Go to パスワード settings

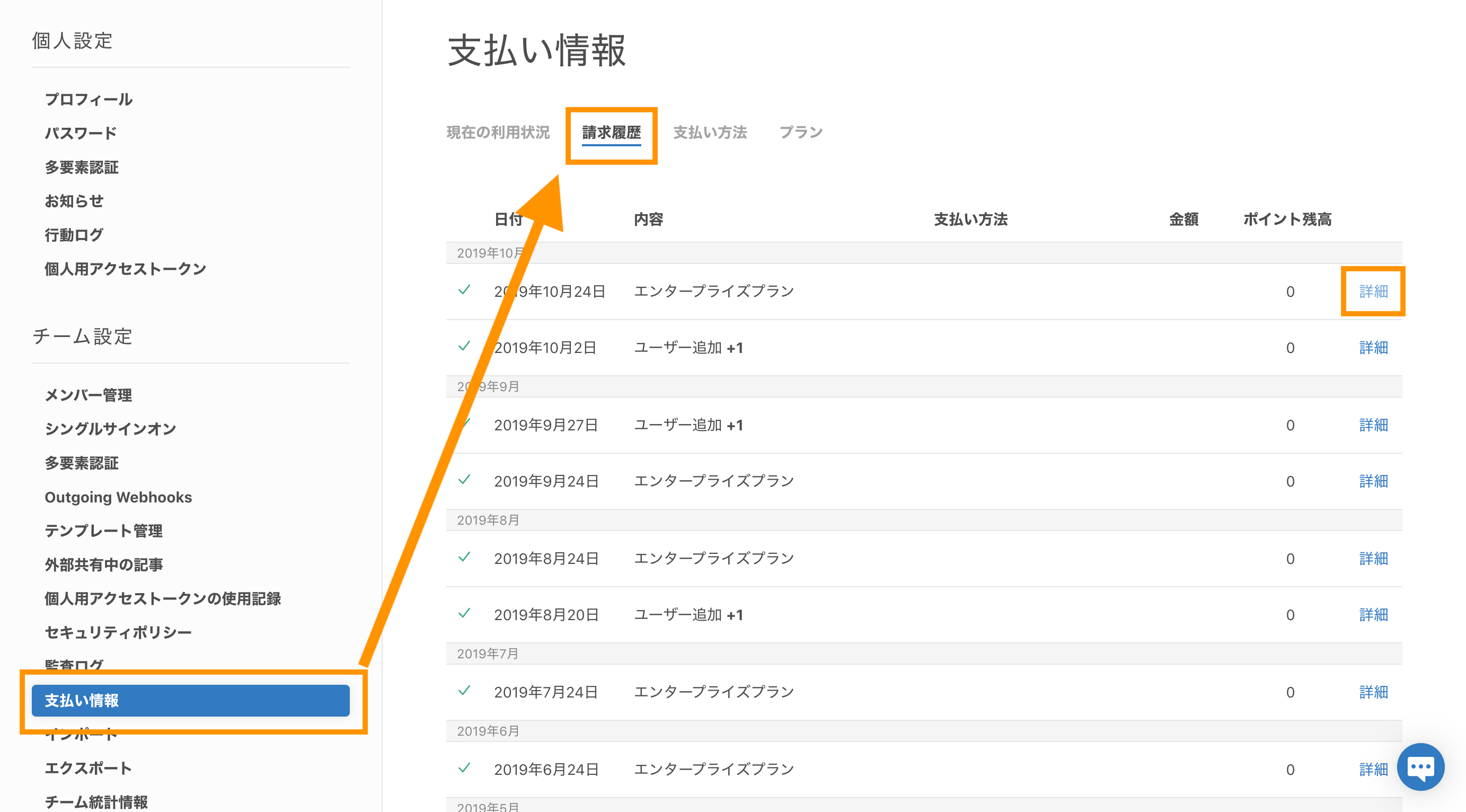click(x=81, y=133)
